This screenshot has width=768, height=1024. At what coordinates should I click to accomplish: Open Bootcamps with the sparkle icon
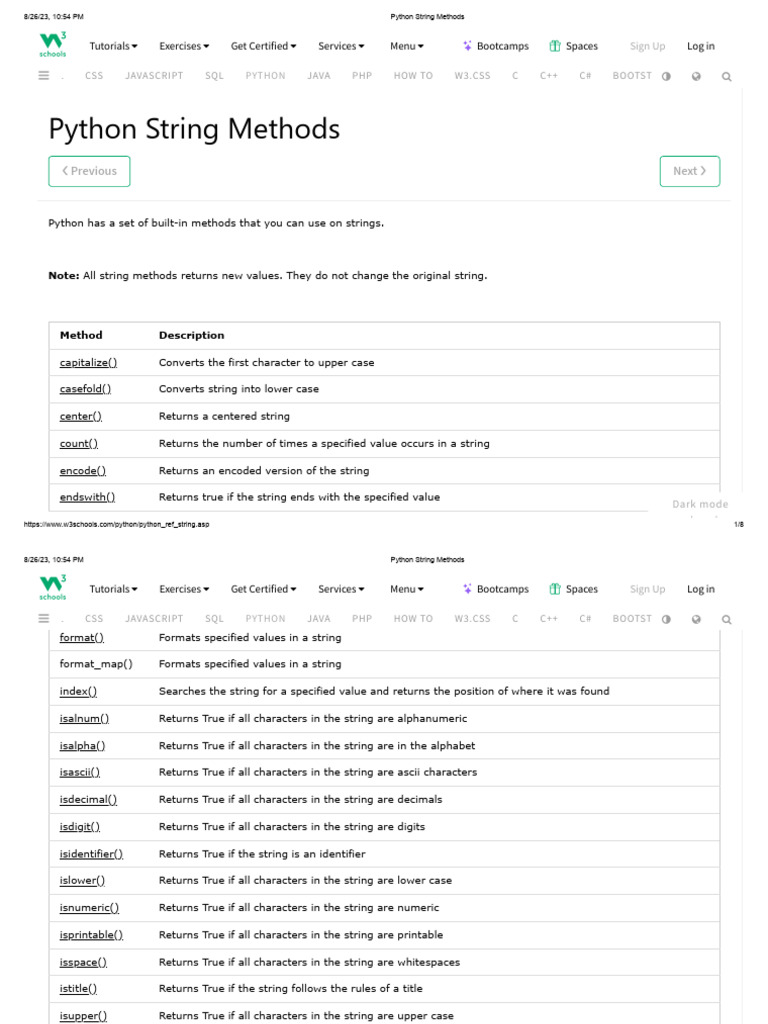pyautogui.click(x=495, y=46)
